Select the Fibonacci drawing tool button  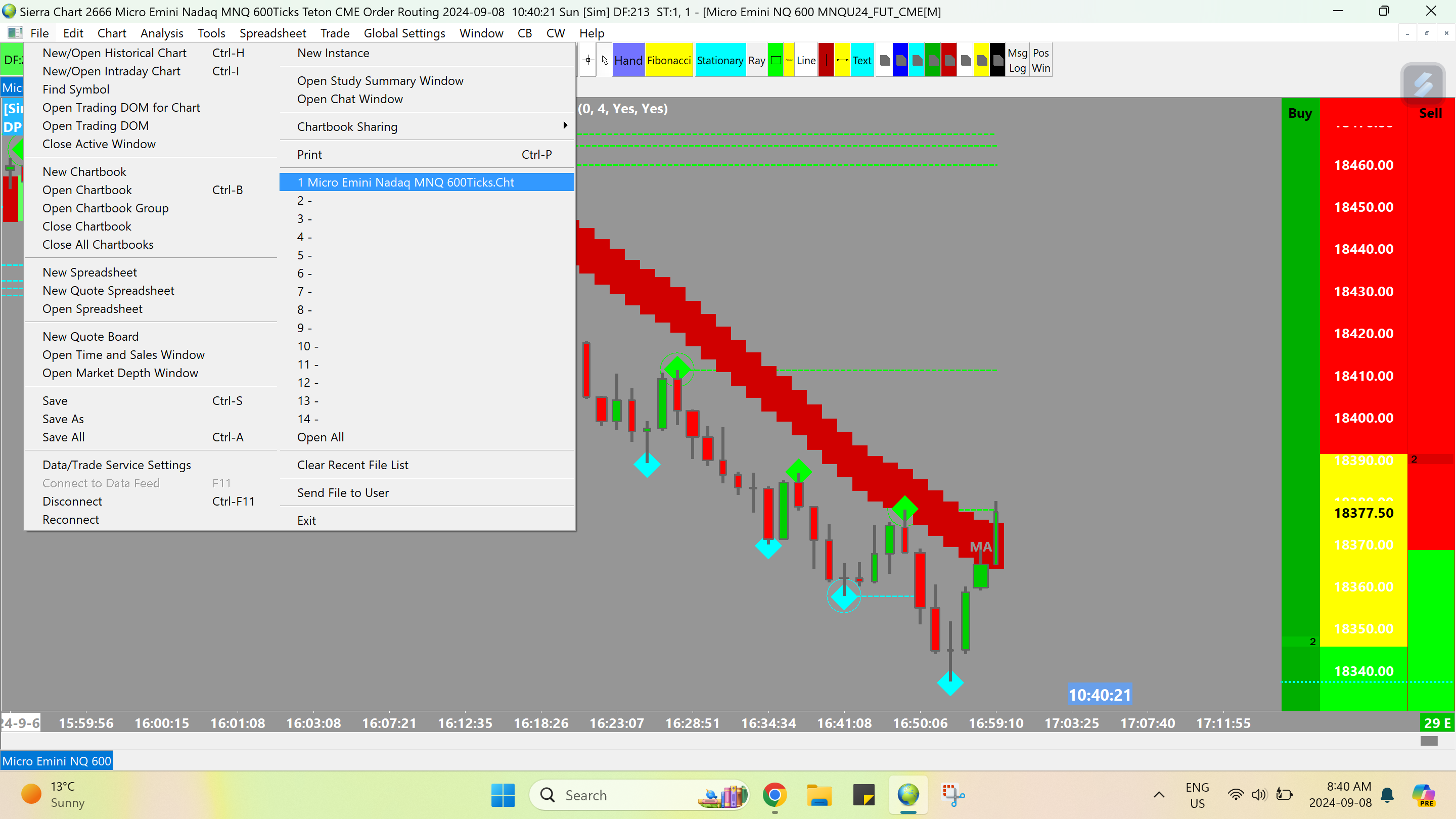point(669,60)
